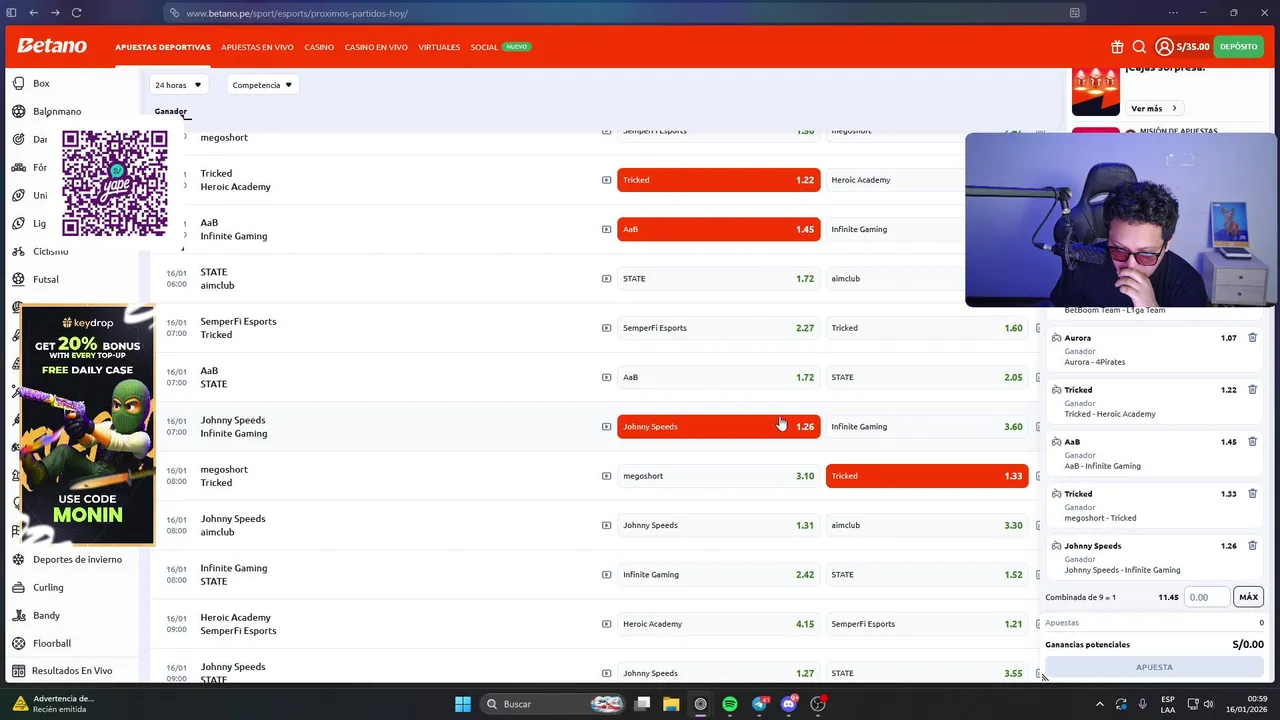
Task: Click MÁX stake button
Action: point(1248,597)
